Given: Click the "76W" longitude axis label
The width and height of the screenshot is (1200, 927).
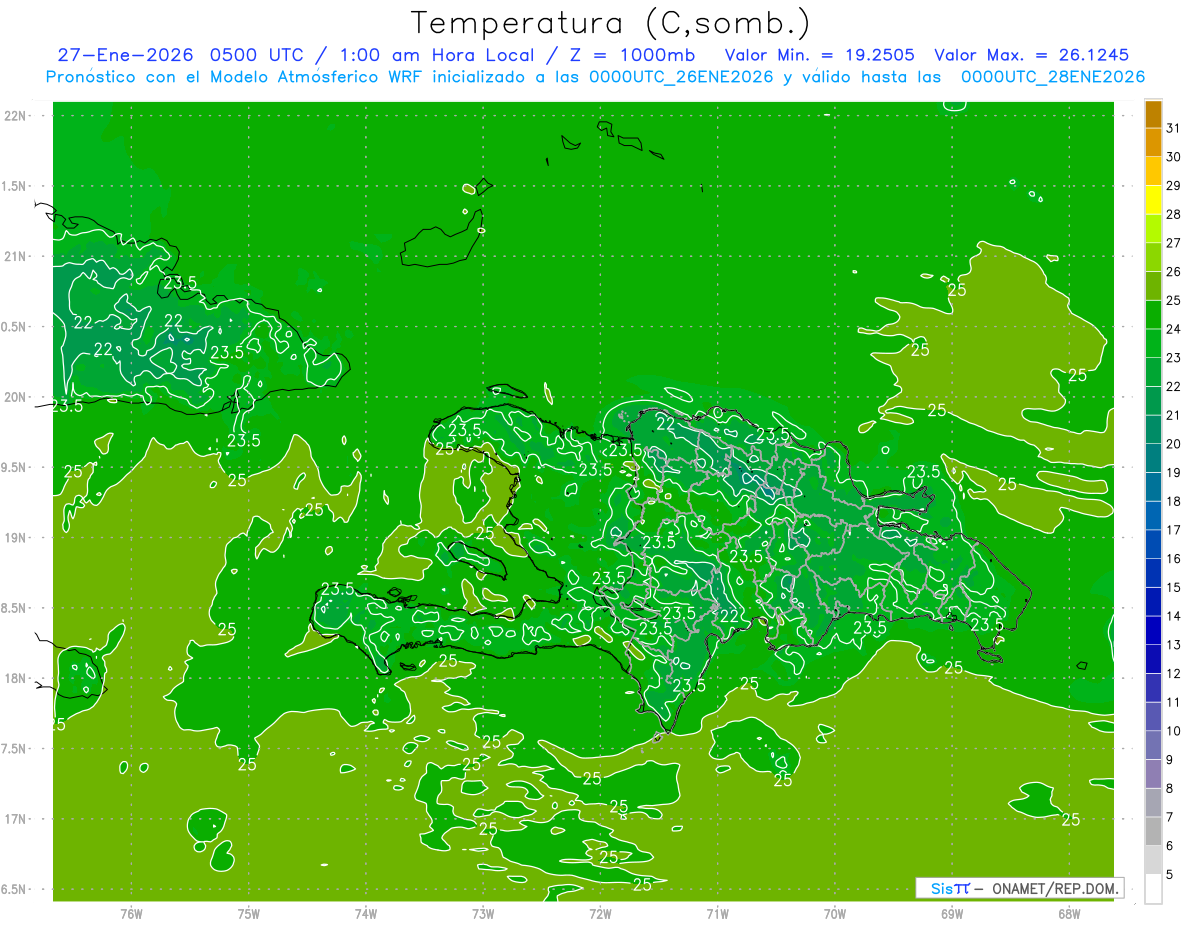Looking at the screenshot, I should point(131,913).
